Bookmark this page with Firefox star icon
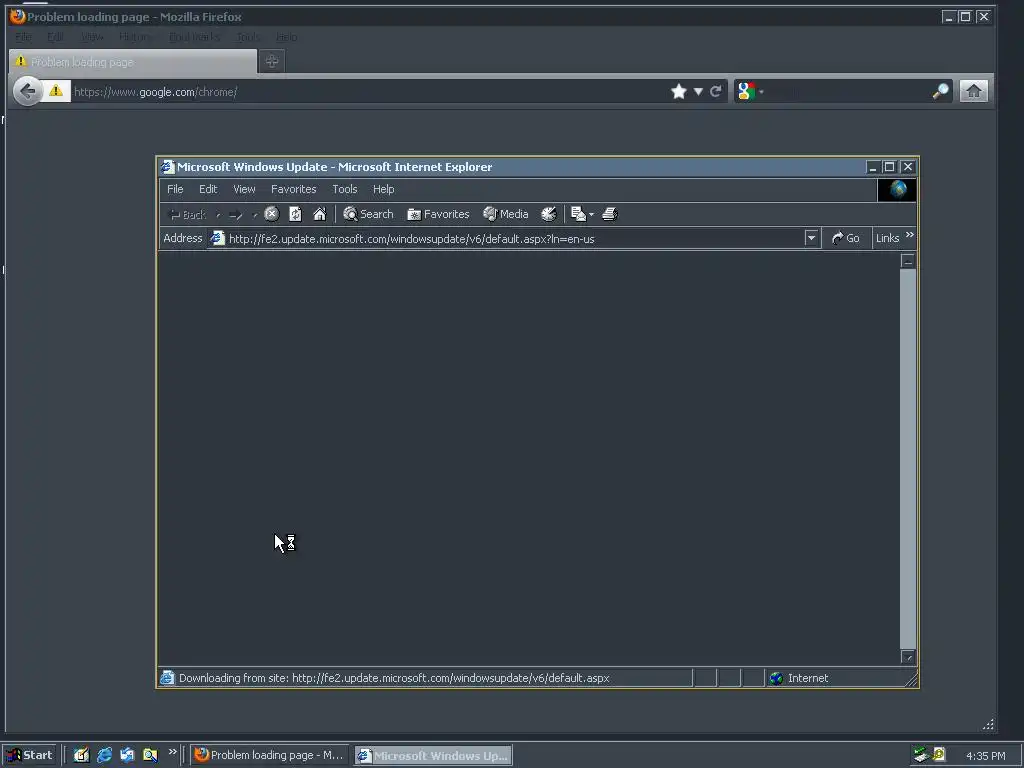This screenshot has height=768, width=1024. (679, 91)
